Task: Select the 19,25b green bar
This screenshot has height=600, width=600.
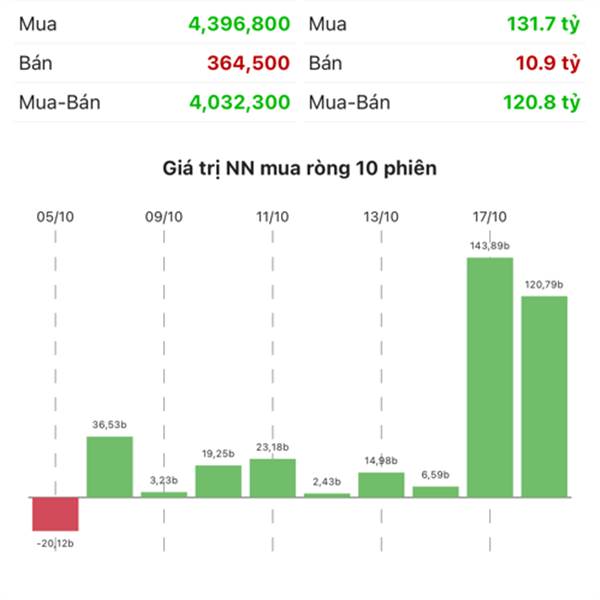Action: click(218, 481)
